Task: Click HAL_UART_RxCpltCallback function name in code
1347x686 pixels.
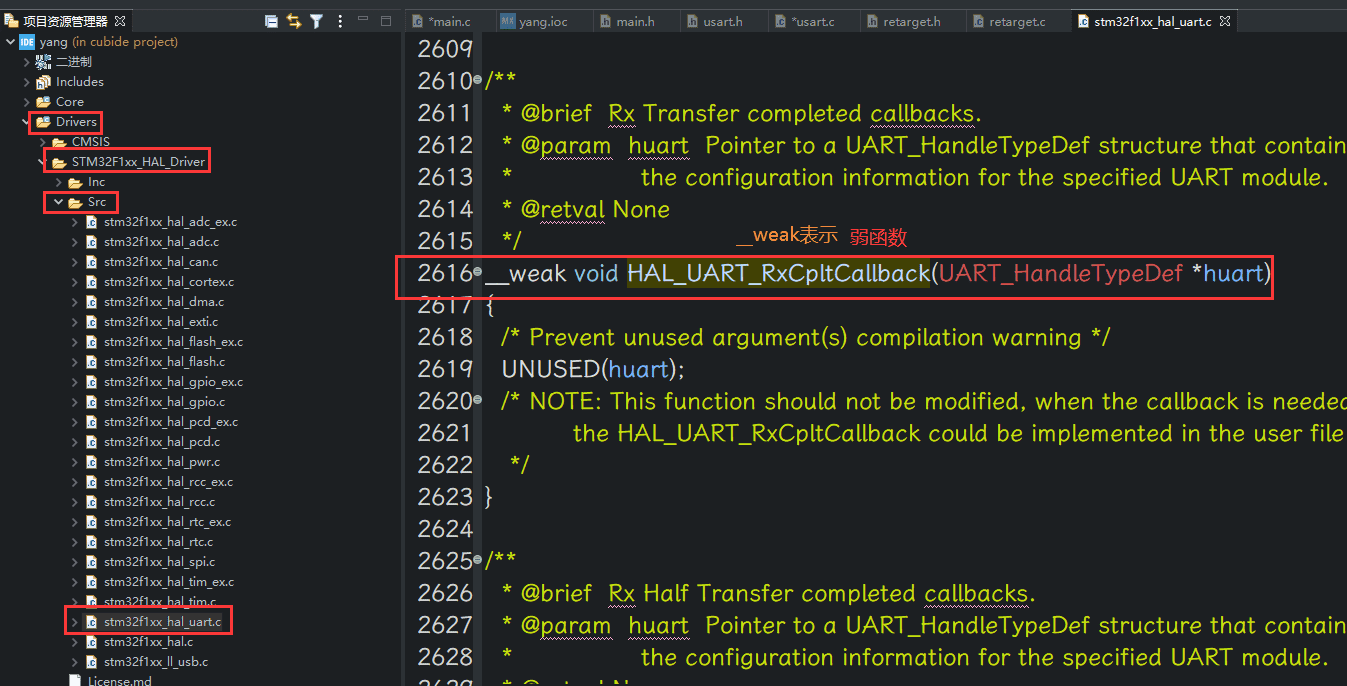Action: [x=778, y=273]
